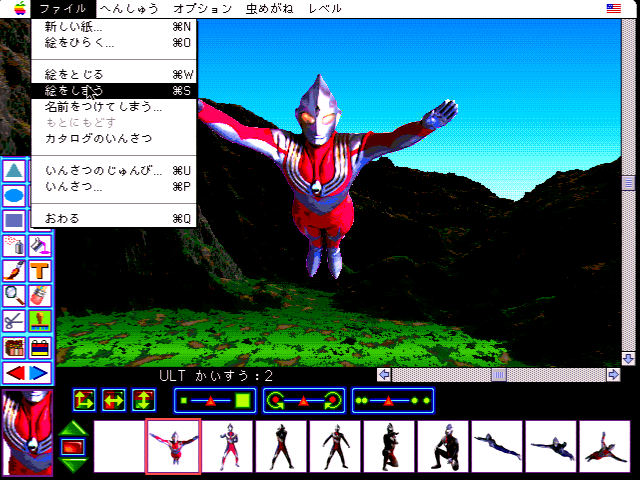Screen dimensions: 640x480
Task: Select the scissors cut tool
Action: pos(14,321)
